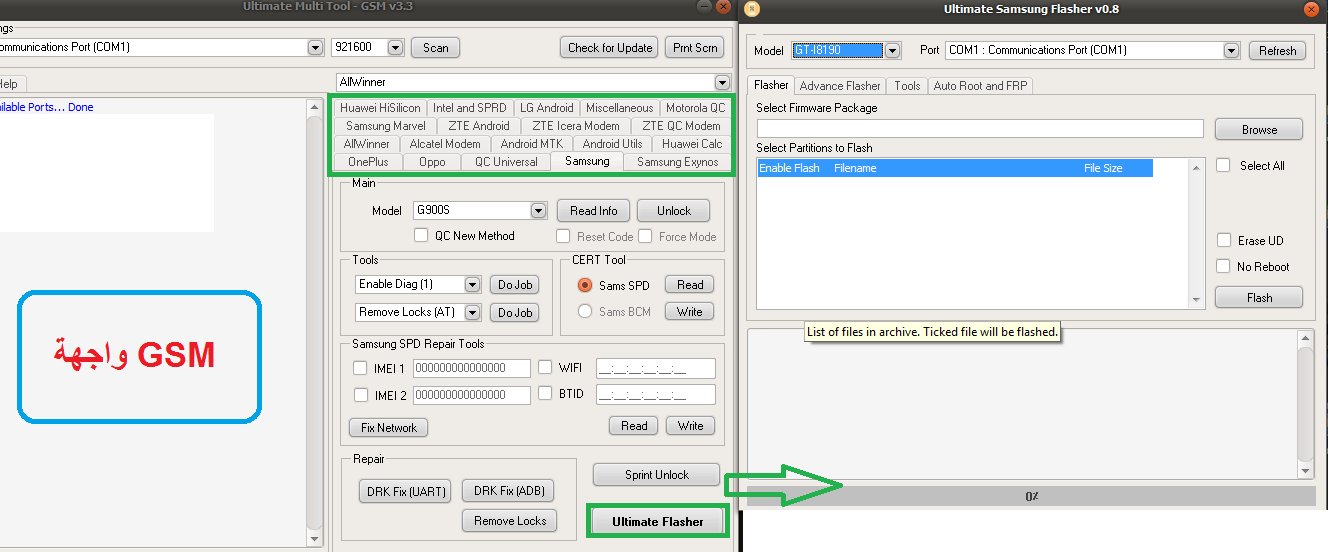Click the Ultimate Samsung Flasher window app icon
Image resolution: width=1328 pixels, height=552 pixels.
pyautogui.click(x=753, y=9)
